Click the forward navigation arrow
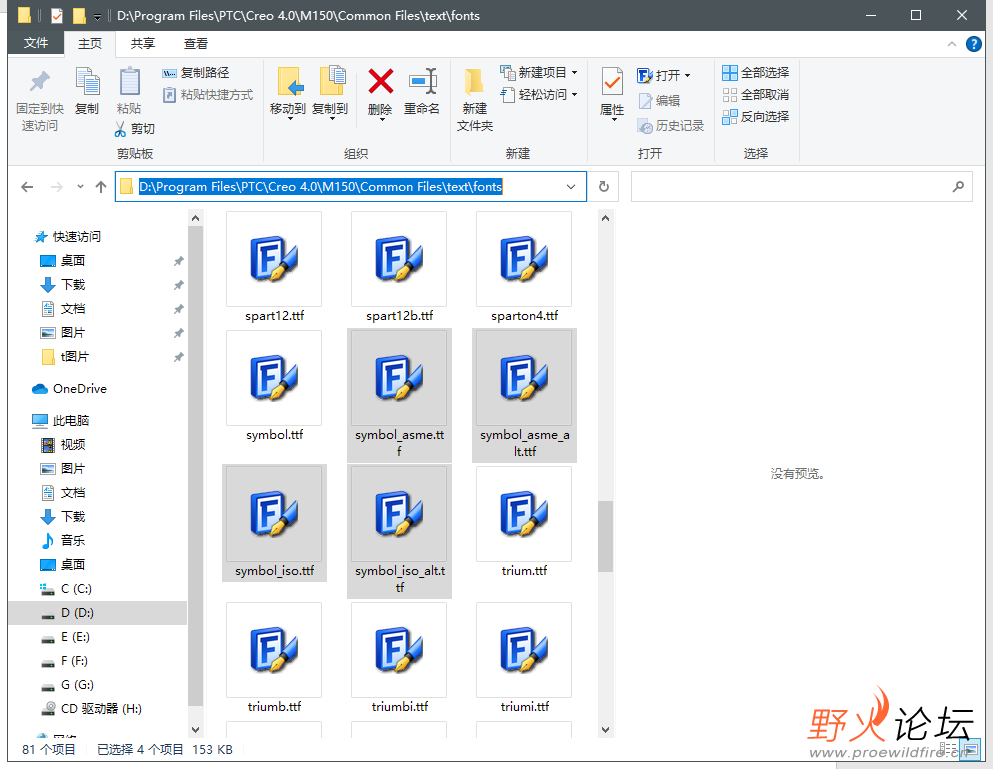Viewport: 993px width, 769px height. click(x=56, y=187)
